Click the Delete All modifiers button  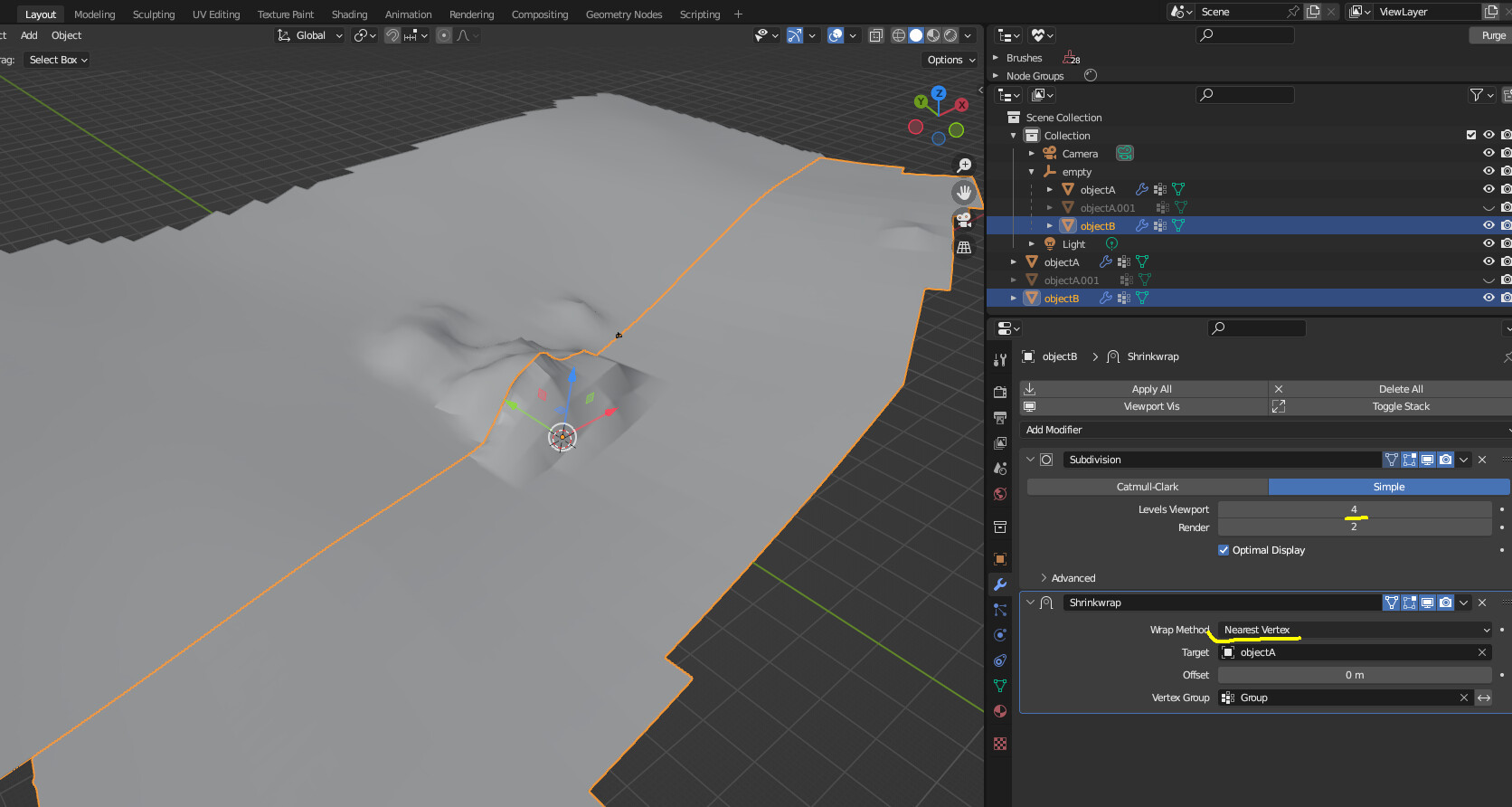1391,389
